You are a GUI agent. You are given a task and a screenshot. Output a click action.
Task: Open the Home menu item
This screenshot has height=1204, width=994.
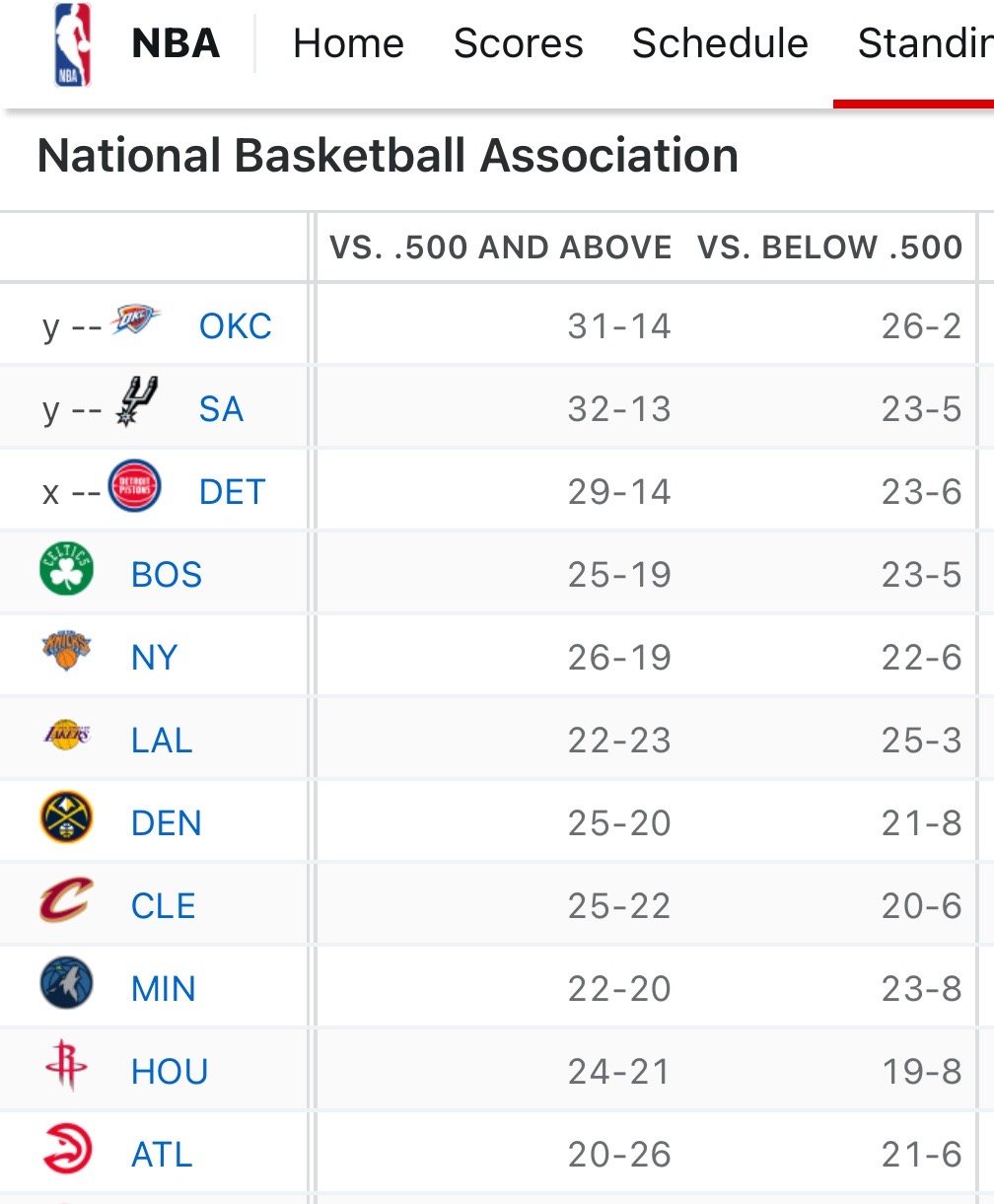point(348,44)
